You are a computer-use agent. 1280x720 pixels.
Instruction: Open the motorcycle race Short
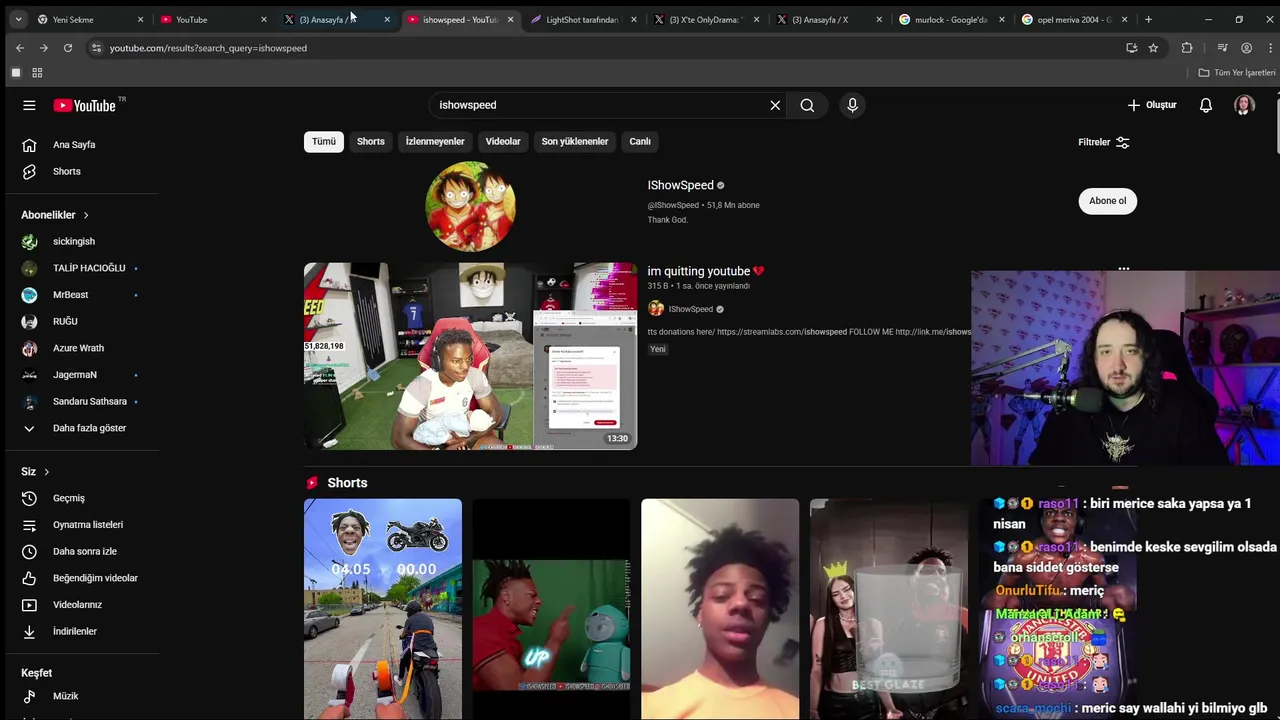click(383, 609)
